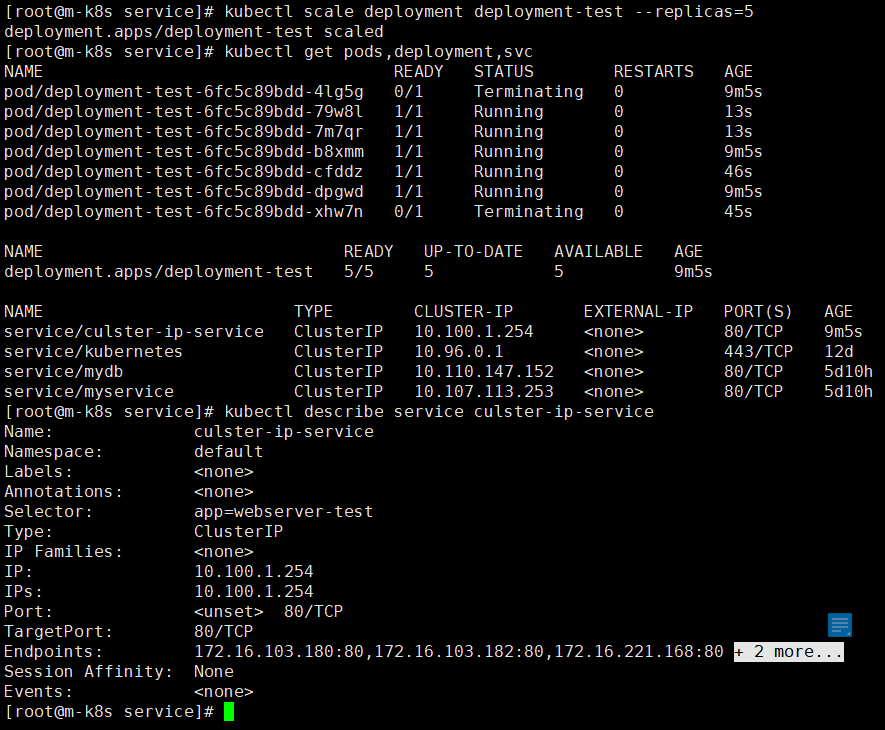
Task: Click service/myservice row name
Action: [89, 392]
